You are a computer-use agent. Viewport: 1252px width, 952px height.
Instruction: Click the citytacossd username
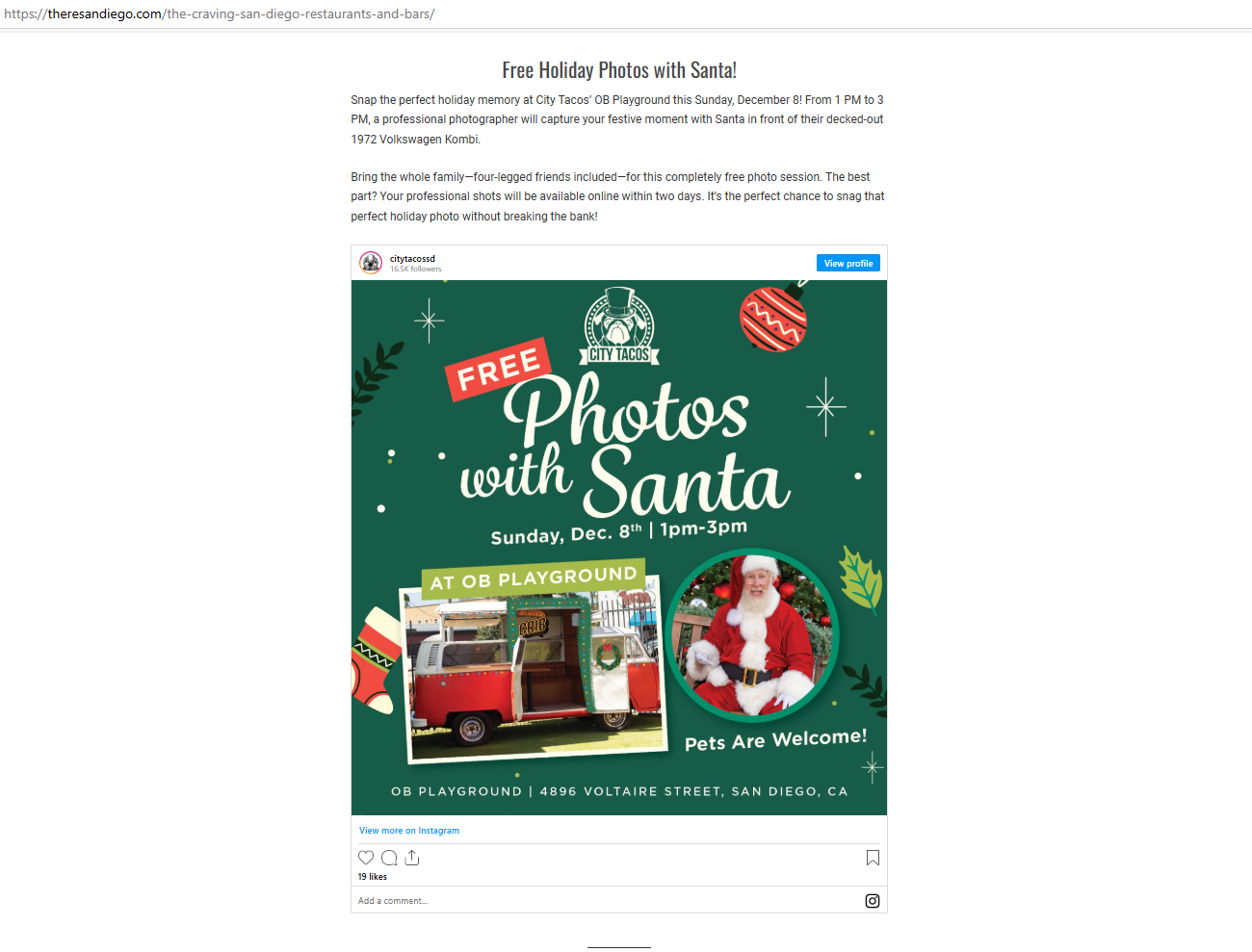tap(412, 259)
